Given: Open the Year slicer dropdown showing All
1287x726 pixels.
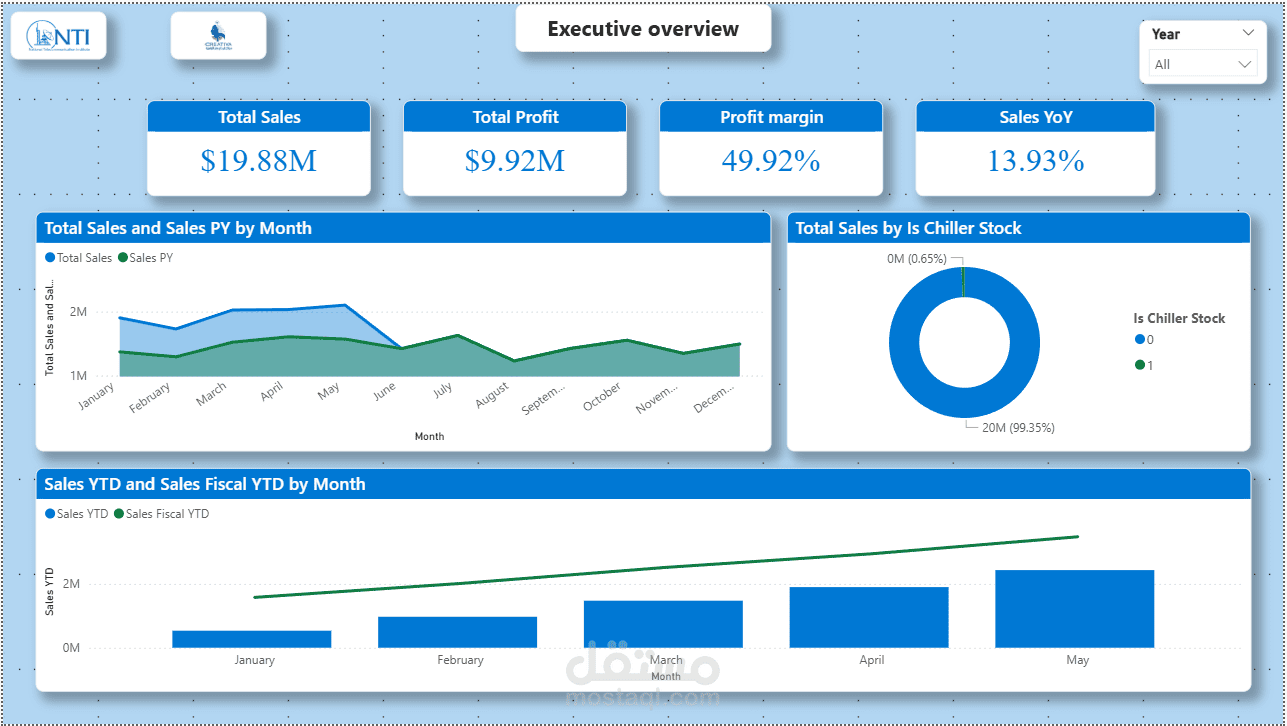Looking at the screenshot, I should (1202, 64).
